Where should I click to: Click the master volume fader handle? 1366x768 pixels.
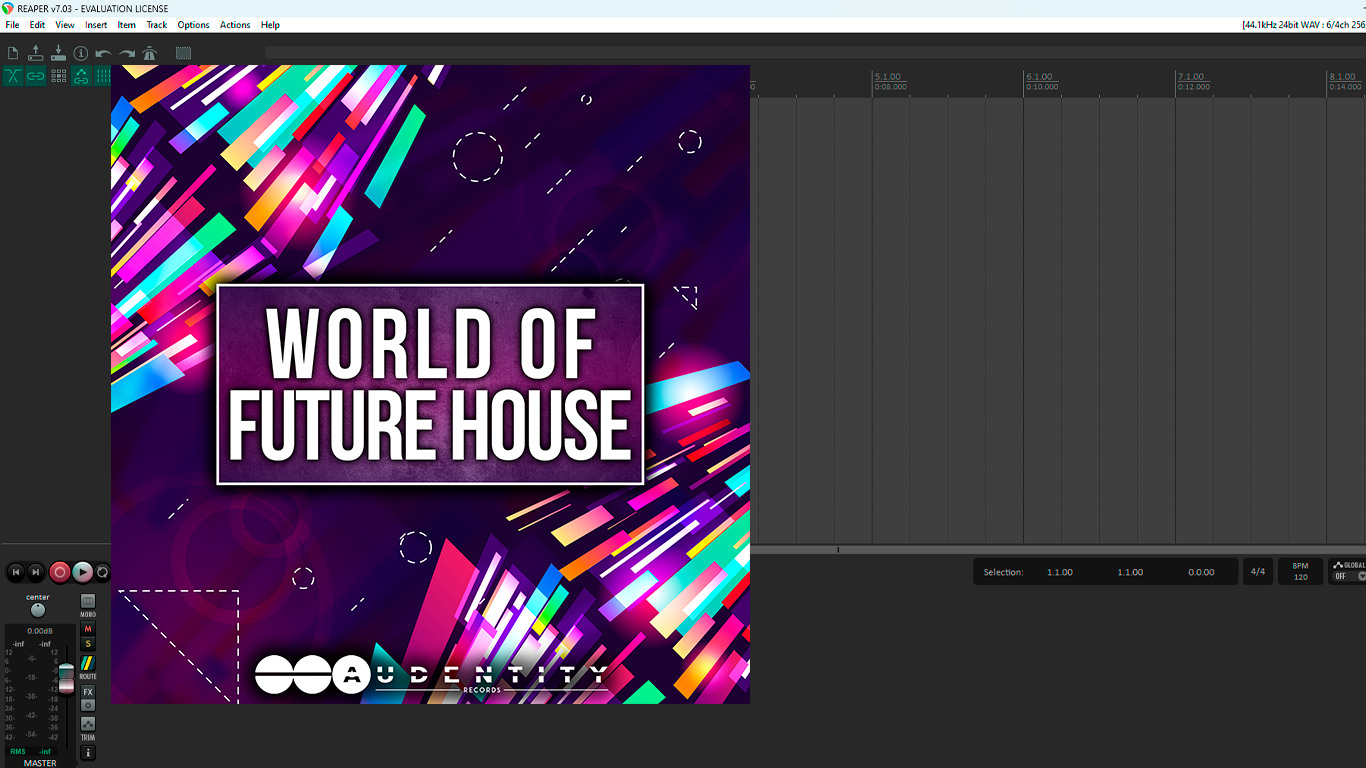click(x=66, y=677)
